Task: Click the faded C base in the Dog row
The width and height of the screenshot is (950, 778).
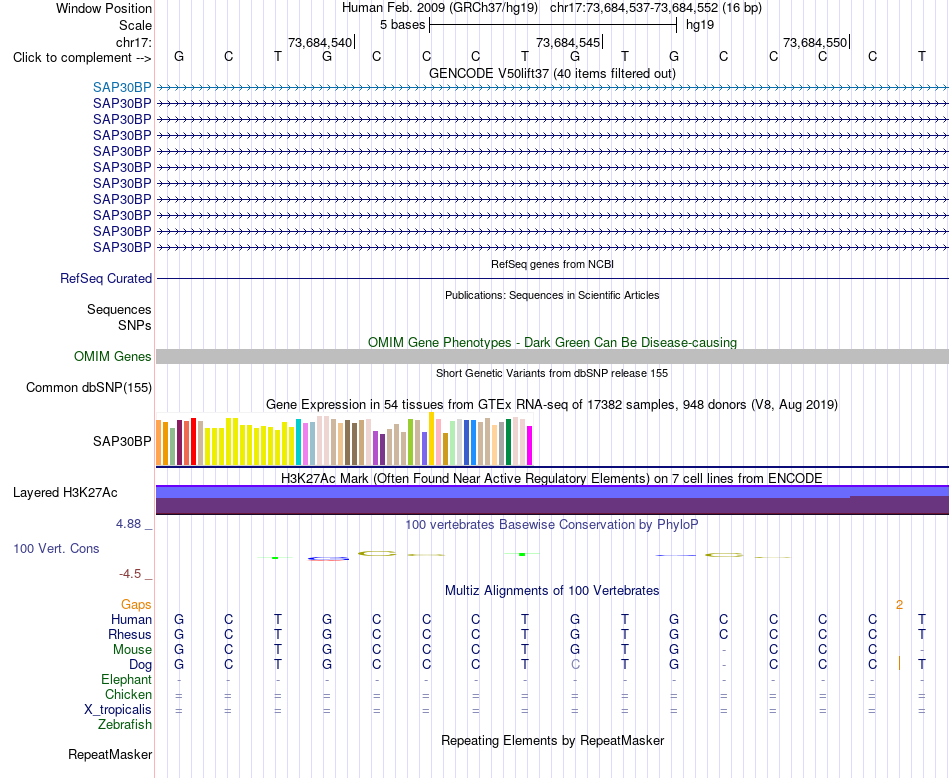Action: coord(575,665)
